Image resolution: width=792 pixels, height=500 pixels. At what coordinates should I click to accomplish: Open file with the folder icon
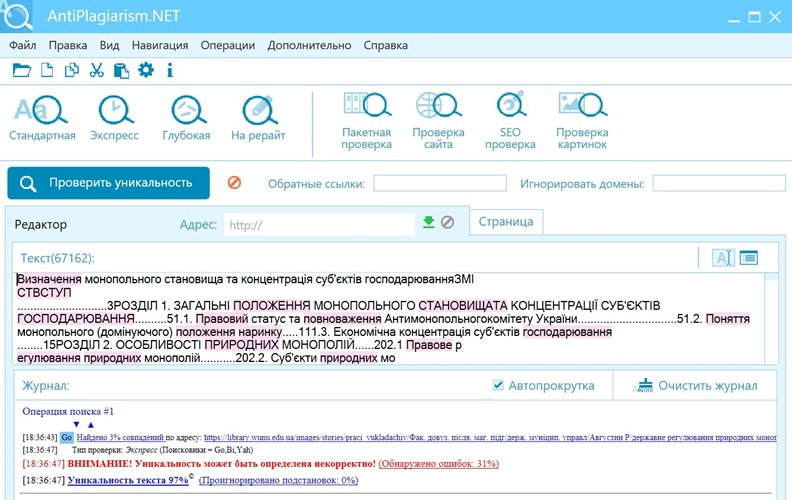(22, 70)
